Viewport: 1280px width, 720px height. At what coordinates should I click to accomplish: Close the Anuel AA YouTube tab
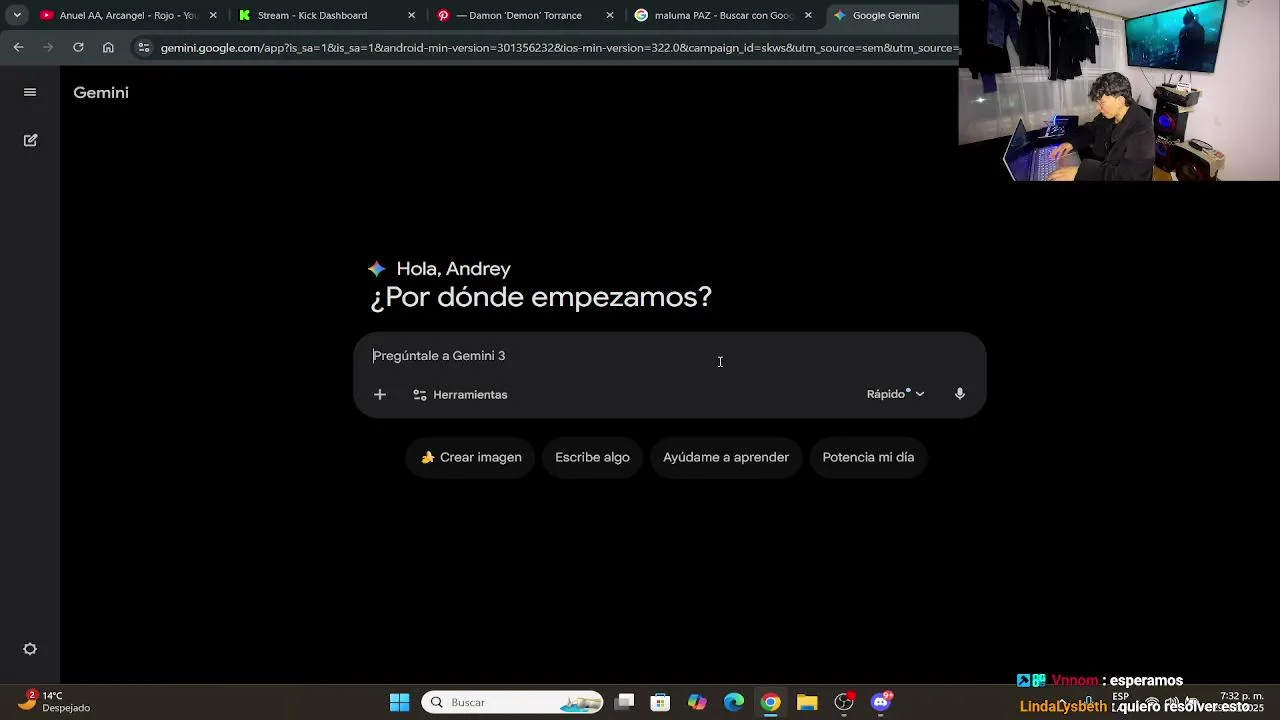[213, 15]
